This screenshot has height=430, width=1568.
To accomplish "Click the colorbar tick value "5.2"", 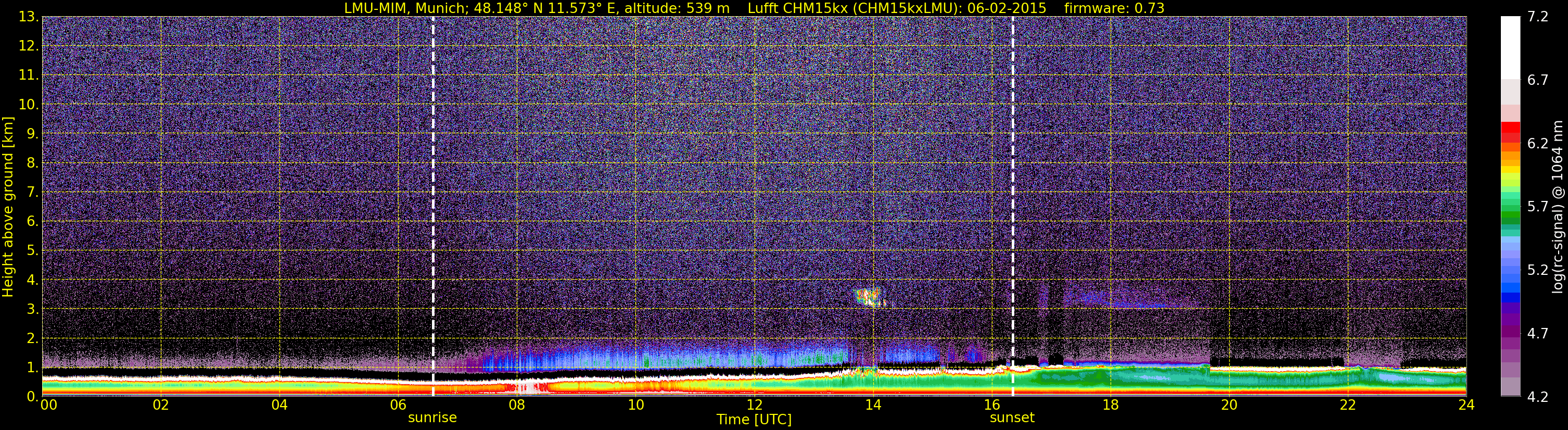I will (1538, 270).
